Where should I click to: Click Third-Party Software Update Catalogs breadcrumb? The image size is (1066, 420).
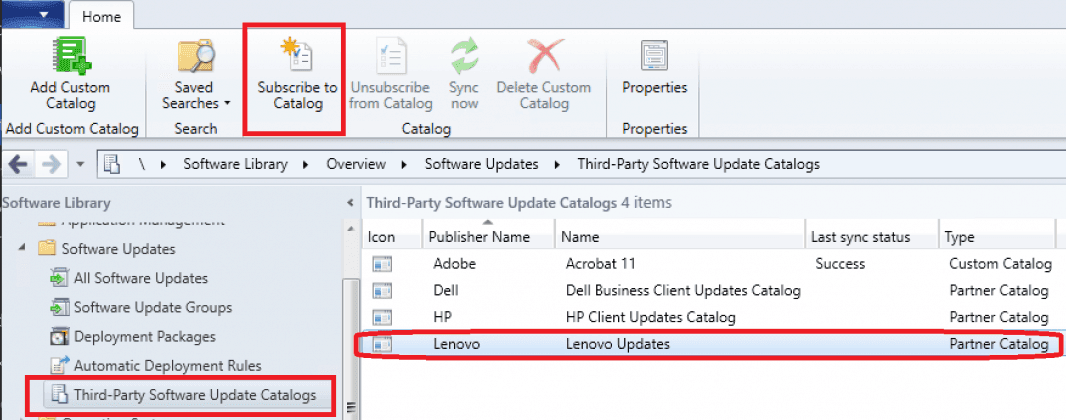[698, 164]
